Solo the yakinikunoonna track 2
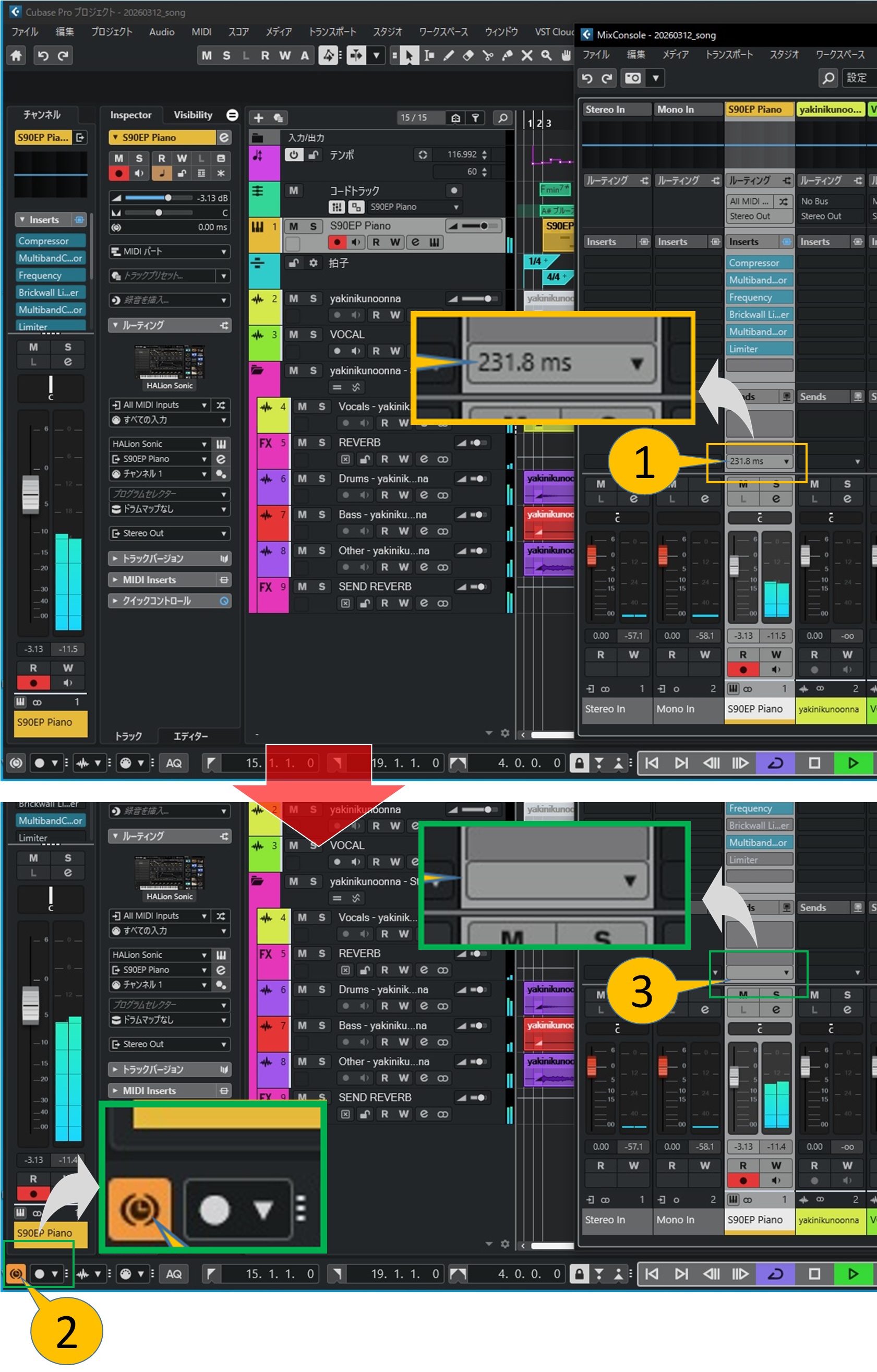 coord(313,299)
